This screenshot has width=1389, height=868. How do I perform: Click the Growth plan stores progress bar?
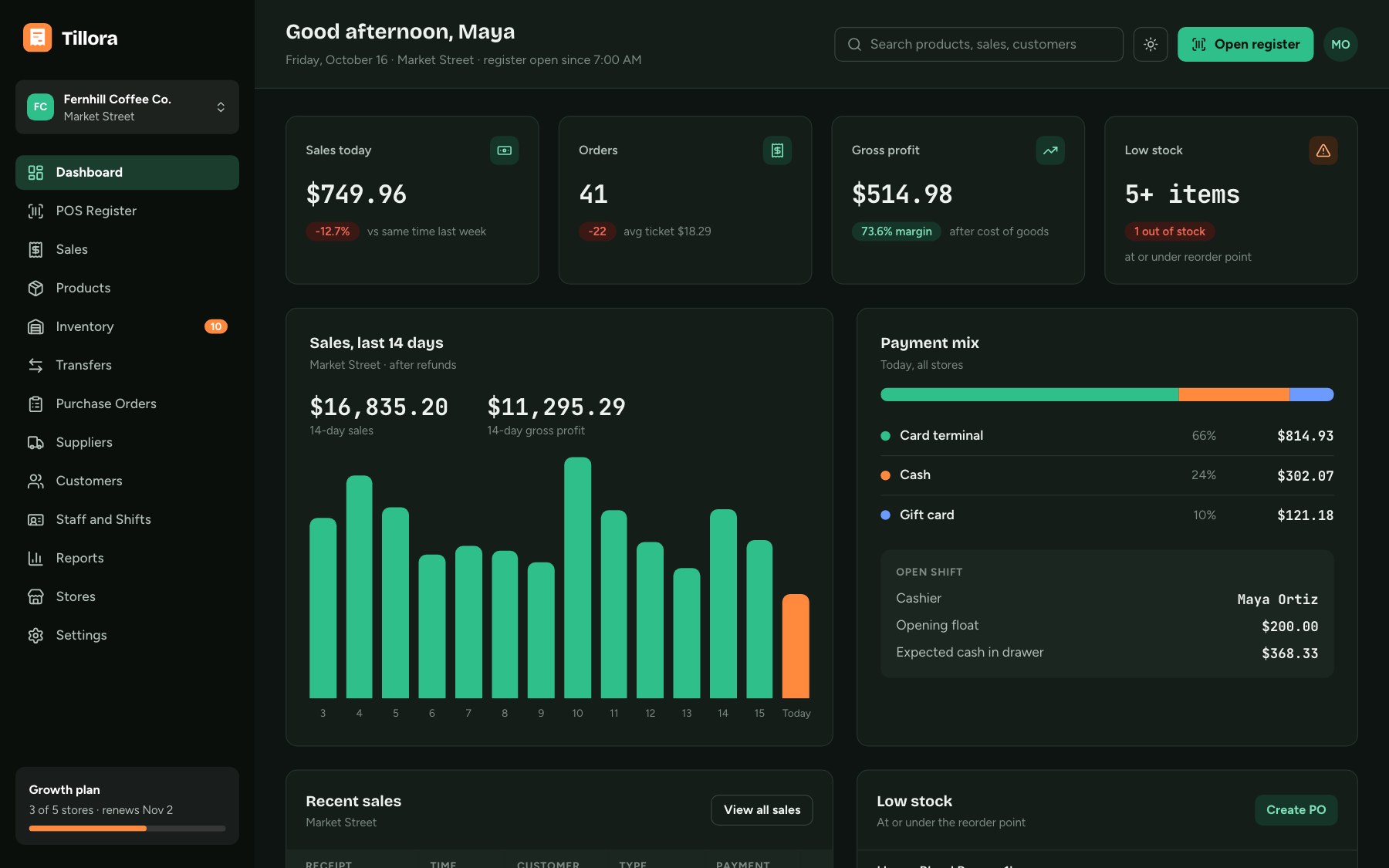pos(127,829)
